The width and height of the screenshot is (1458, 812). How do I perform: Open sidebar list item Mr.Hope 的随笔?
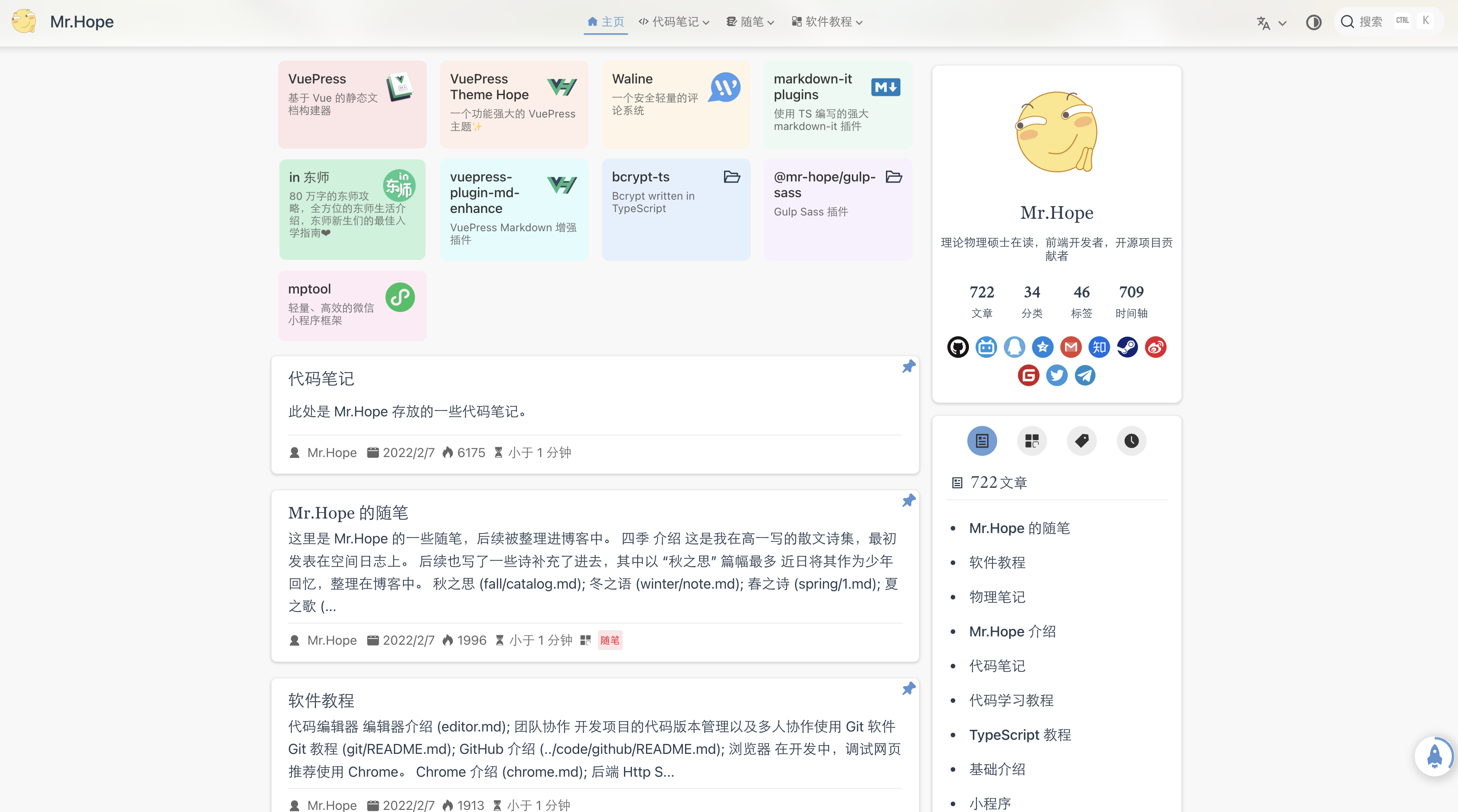1019,528
